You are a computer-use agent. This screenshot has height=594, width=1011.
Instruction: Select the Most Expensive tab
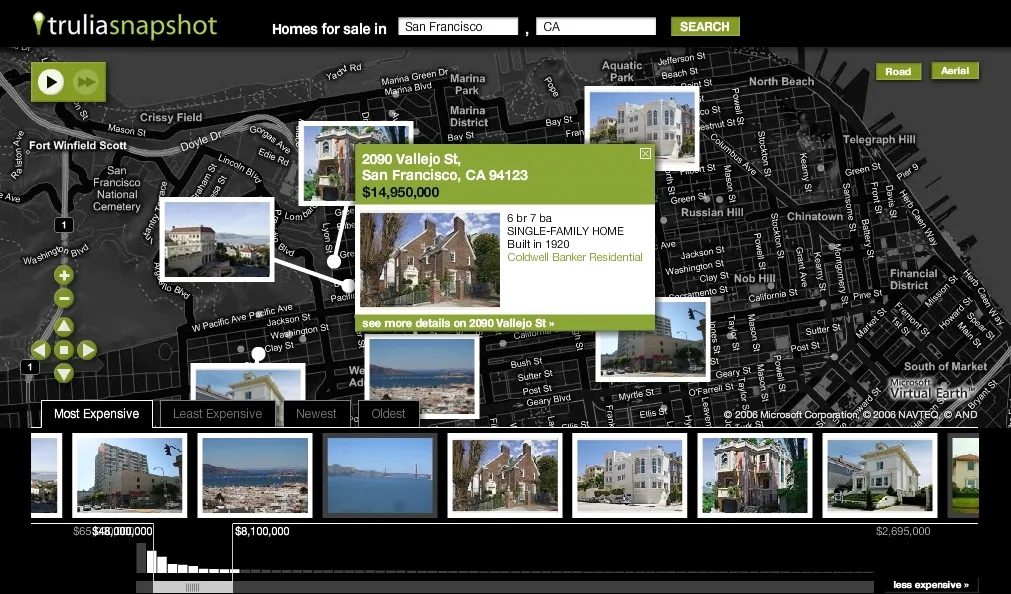(97, 414)
